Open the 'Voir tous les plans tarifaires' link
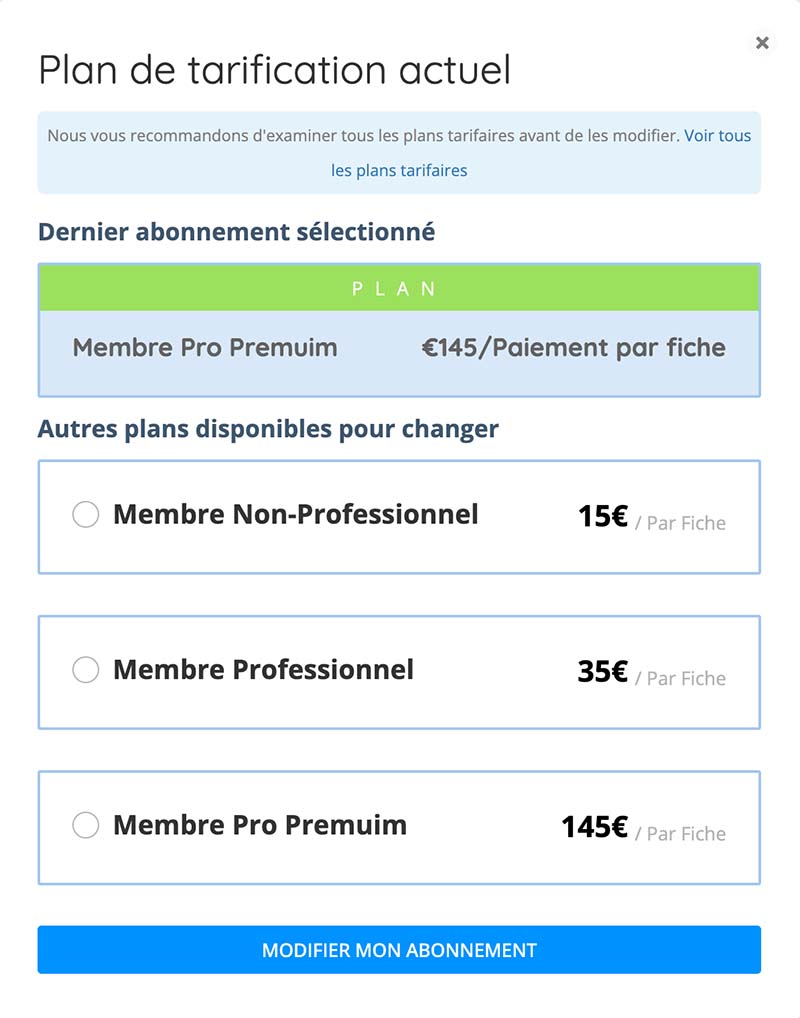This screenshot has width=800, height=1018. (717, 136)
